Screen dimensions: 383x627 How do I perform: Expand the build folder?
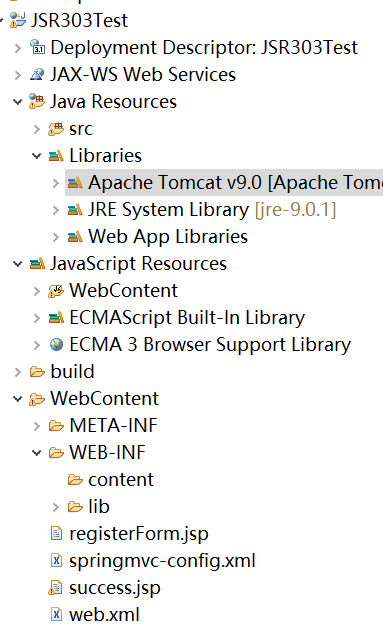pos(18,372)
